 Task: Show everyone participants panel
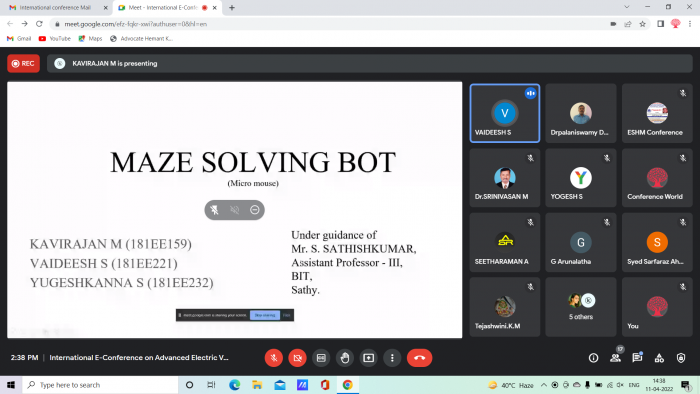point(616,357)
